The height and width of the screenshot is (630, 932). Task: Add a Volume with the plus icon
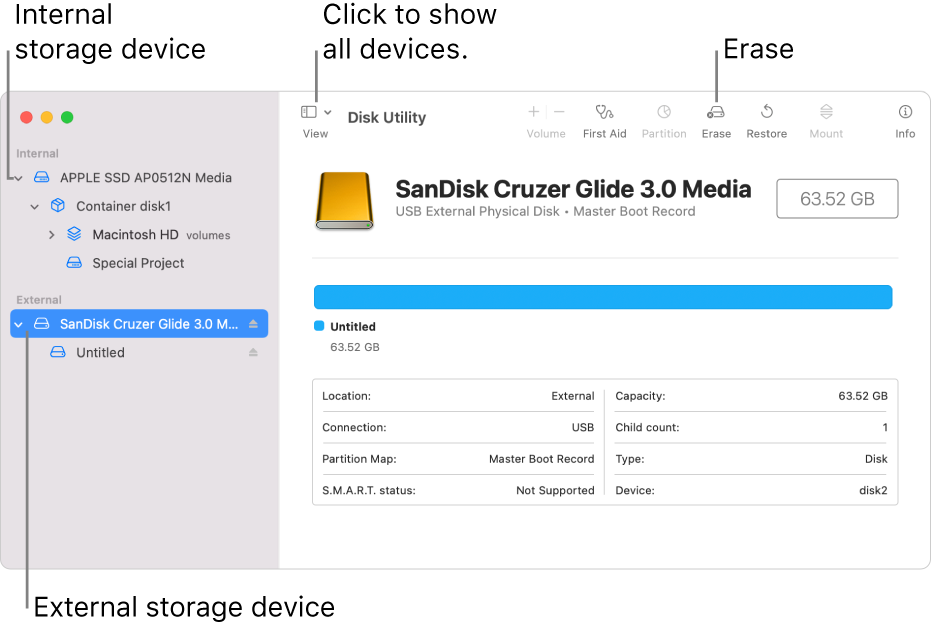tap(533, 111)
